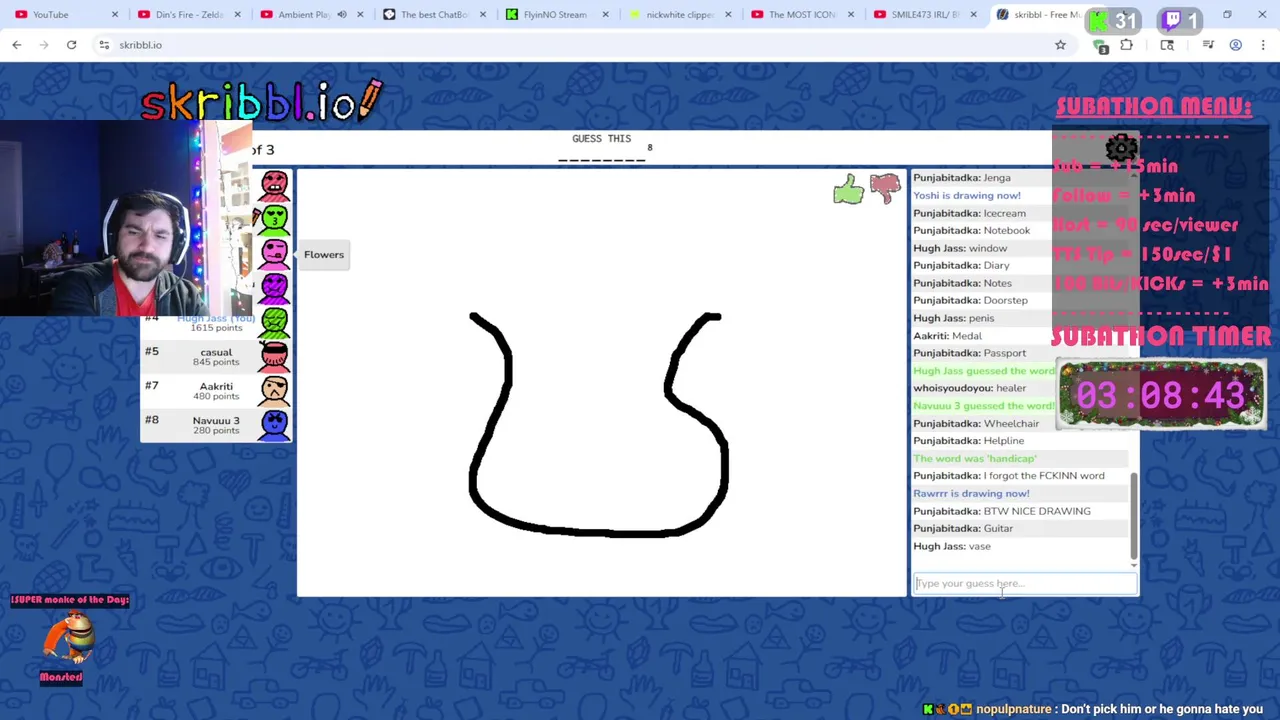Click the 'Type your guess here' chat box
The width and height of the screenshot is (1280, 720).
1025,584
